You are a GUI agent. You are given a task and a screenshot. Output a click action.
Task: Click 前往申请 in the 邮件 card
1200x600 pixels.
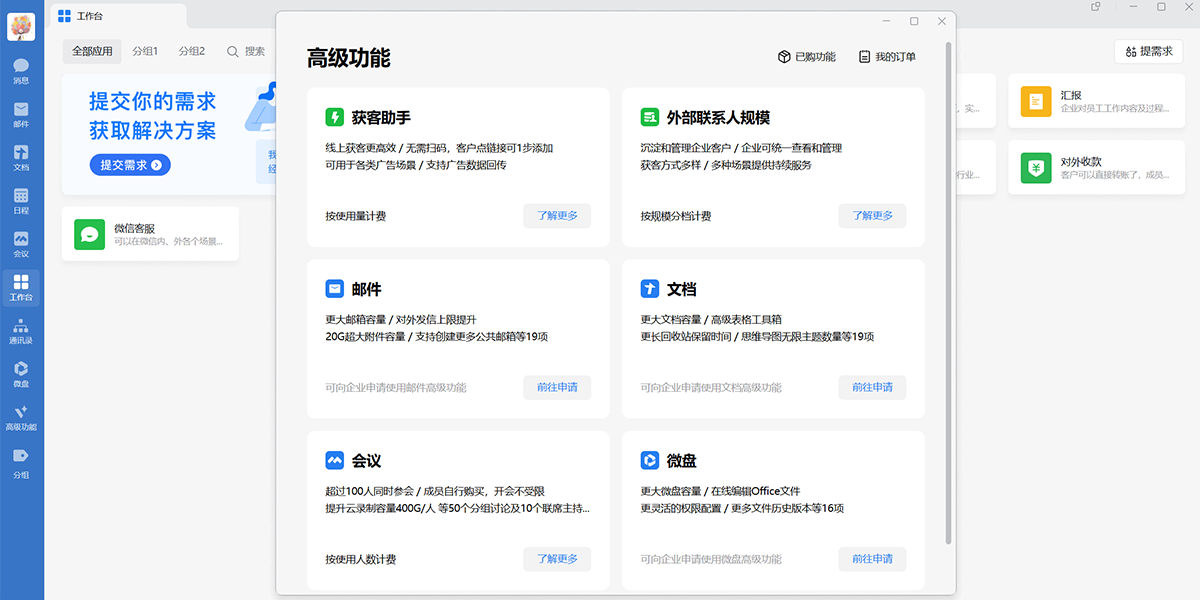point(557,388)
